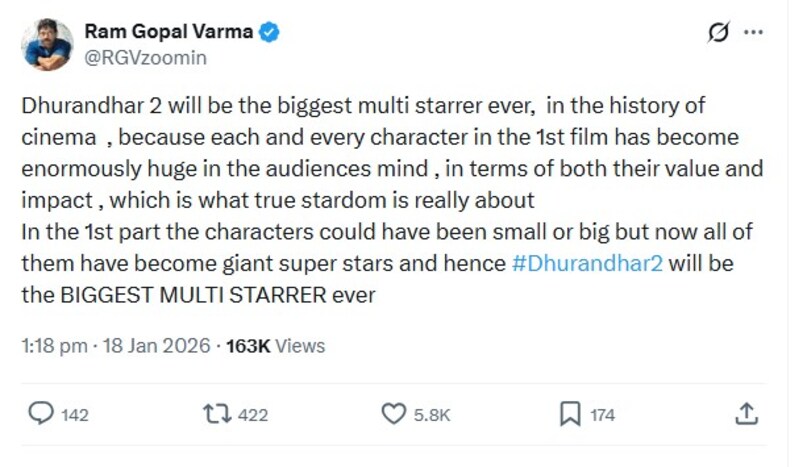Open Ram Gopal Varma's profile picture
Viewport: 807px width, 467px height.
(x=47, y=45)
